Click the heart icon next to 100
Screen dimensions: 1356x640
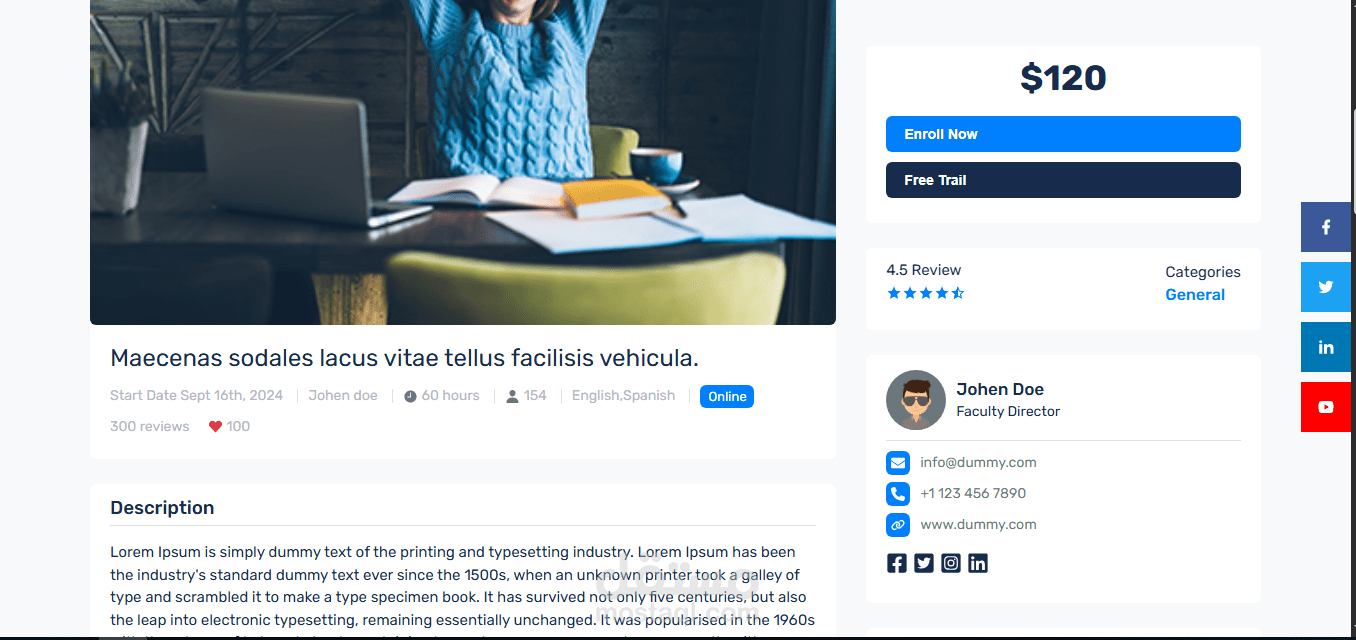tap(215, 426)
